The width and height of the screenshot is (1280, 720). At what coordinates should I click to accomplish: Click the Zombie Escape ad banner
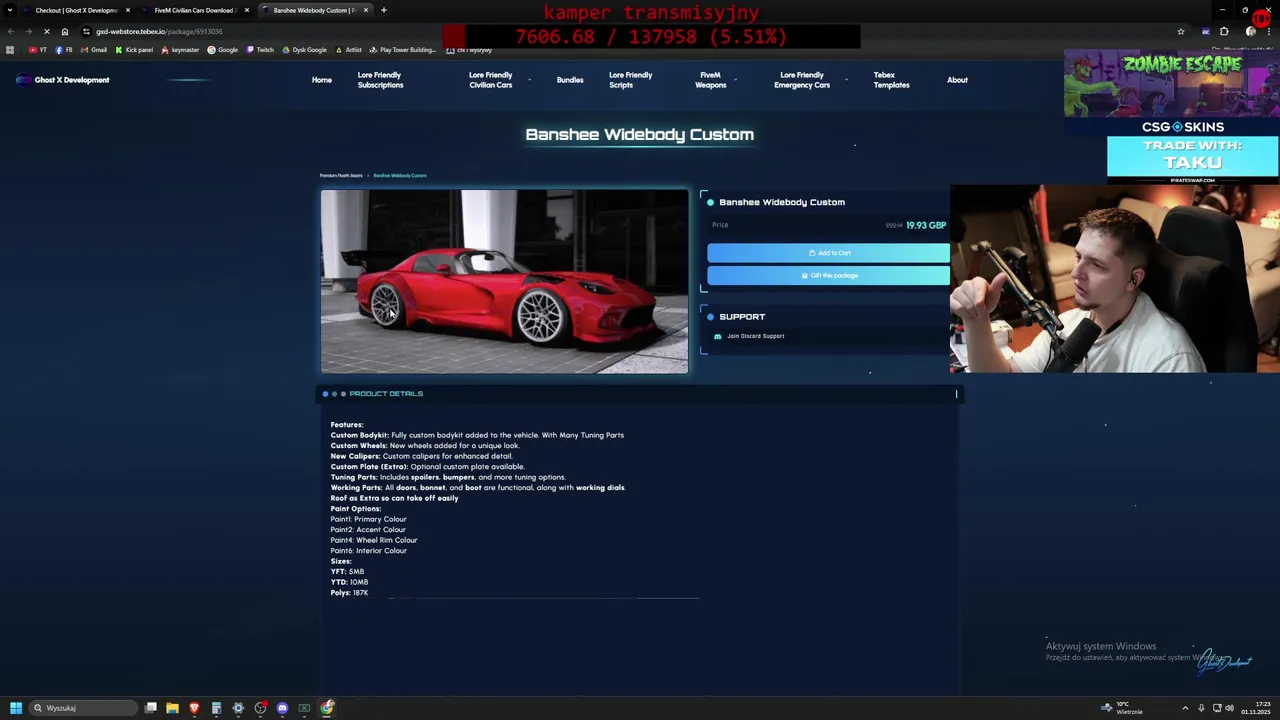(x=1171, y=85)
